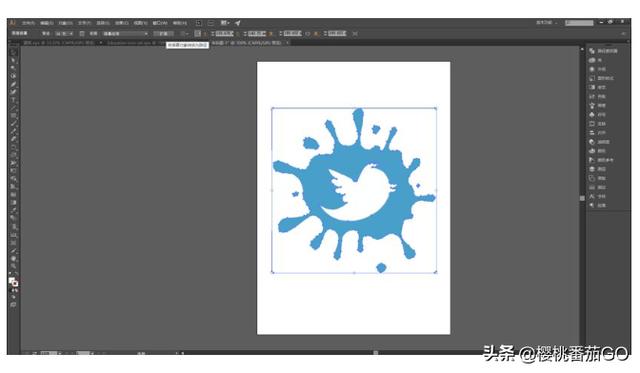This screenshot has height=373, width=640.
Task: Select the Type (T) tool
Action: [x=13, y=100]
